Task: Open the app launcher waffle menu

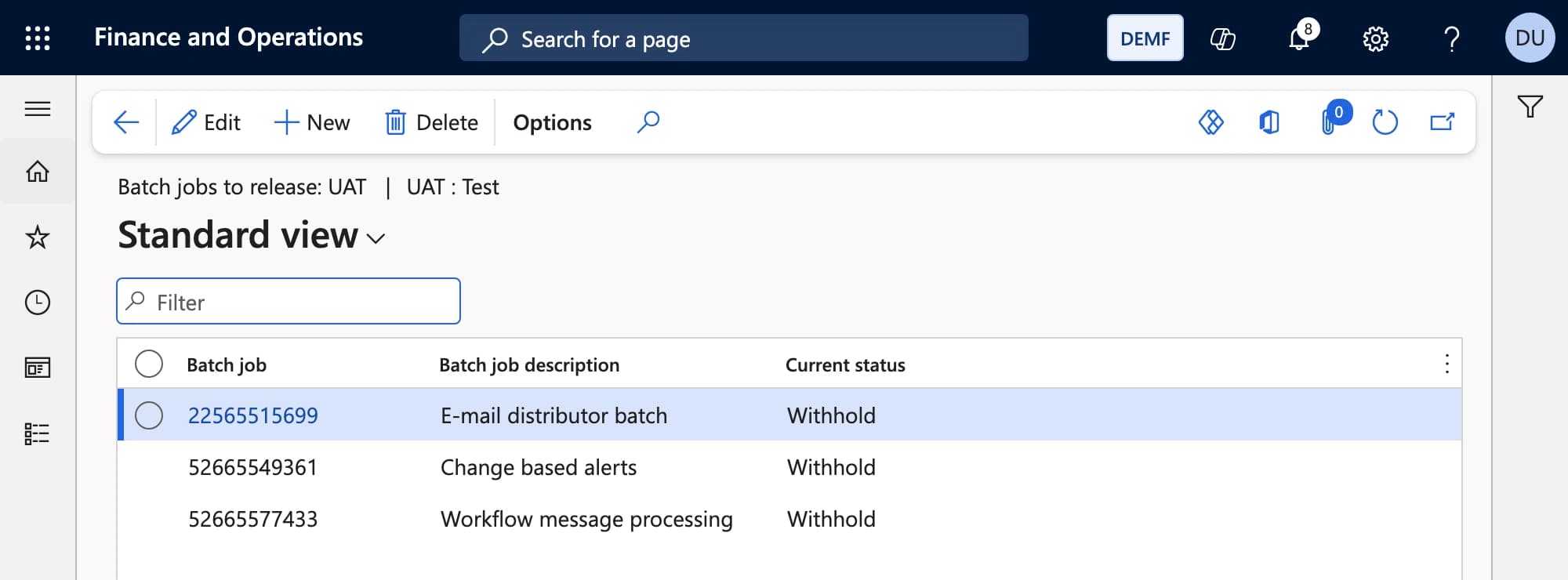Action: click(x=38, y=38)
